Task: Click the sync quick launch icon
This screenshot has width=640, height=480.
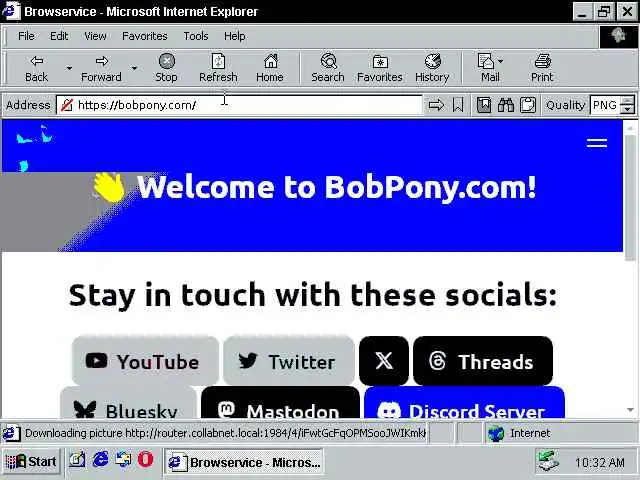Action: click(123, 460)
